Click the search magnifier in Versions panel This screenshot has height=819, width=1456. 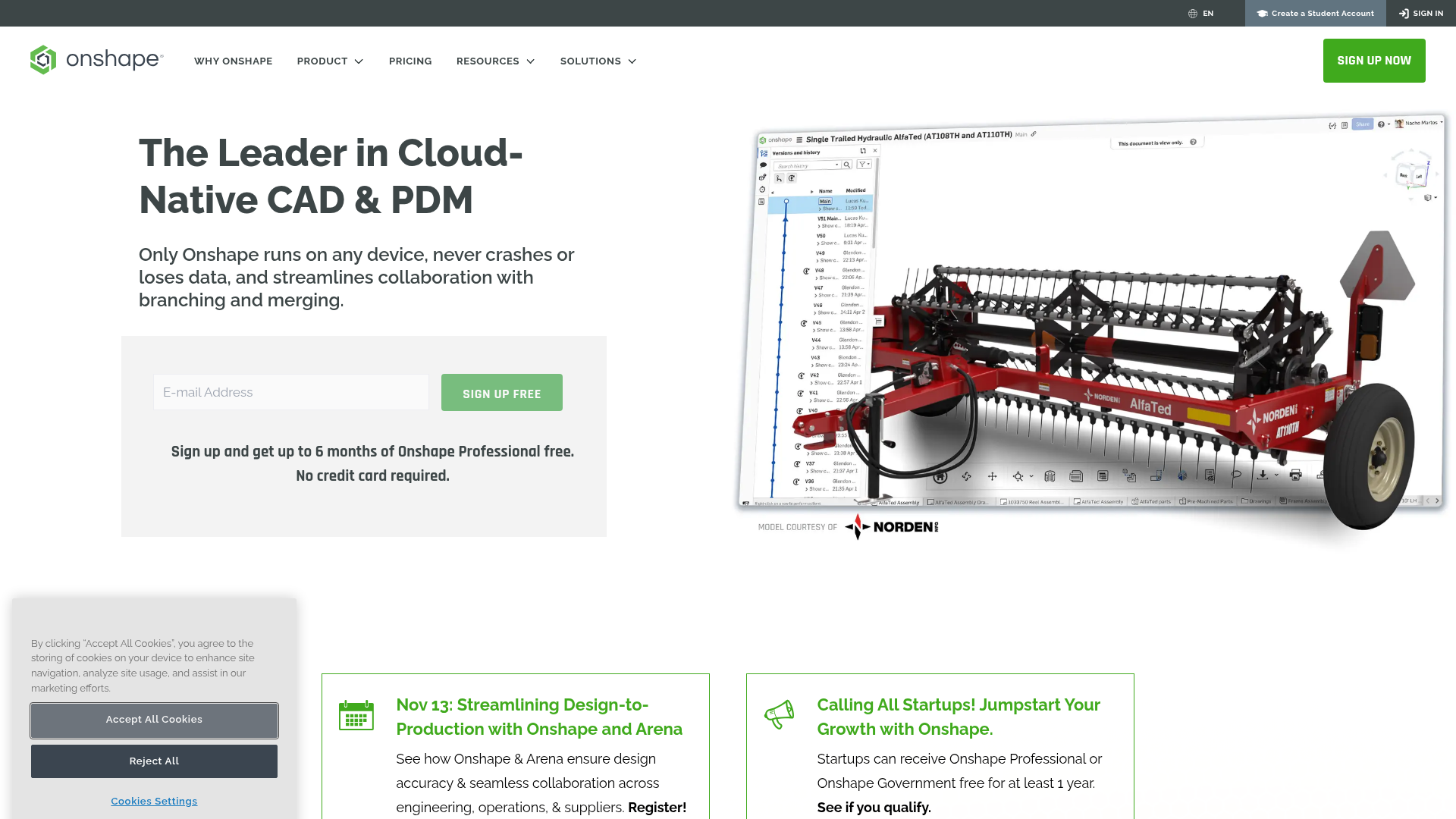coord(847,165)
